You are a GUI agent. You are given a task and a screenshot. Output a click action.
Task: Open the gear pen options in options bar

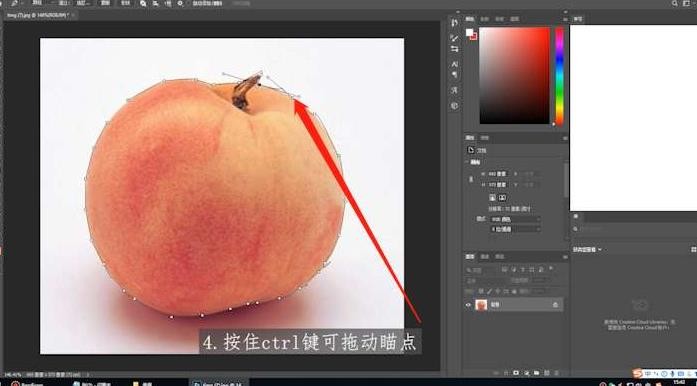pos(180,4)
